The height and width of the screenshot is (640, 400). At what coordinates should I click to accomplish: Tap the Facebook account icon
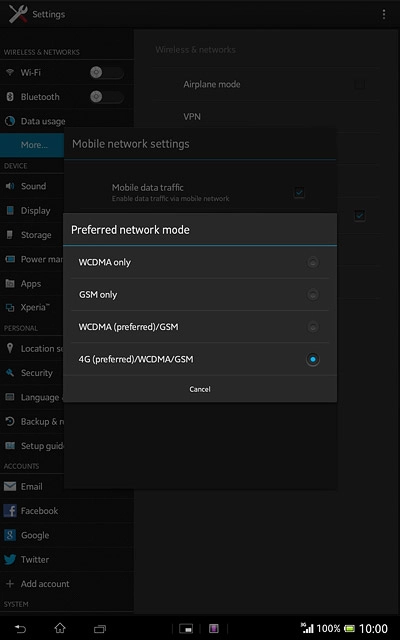(x=10, y=511)
